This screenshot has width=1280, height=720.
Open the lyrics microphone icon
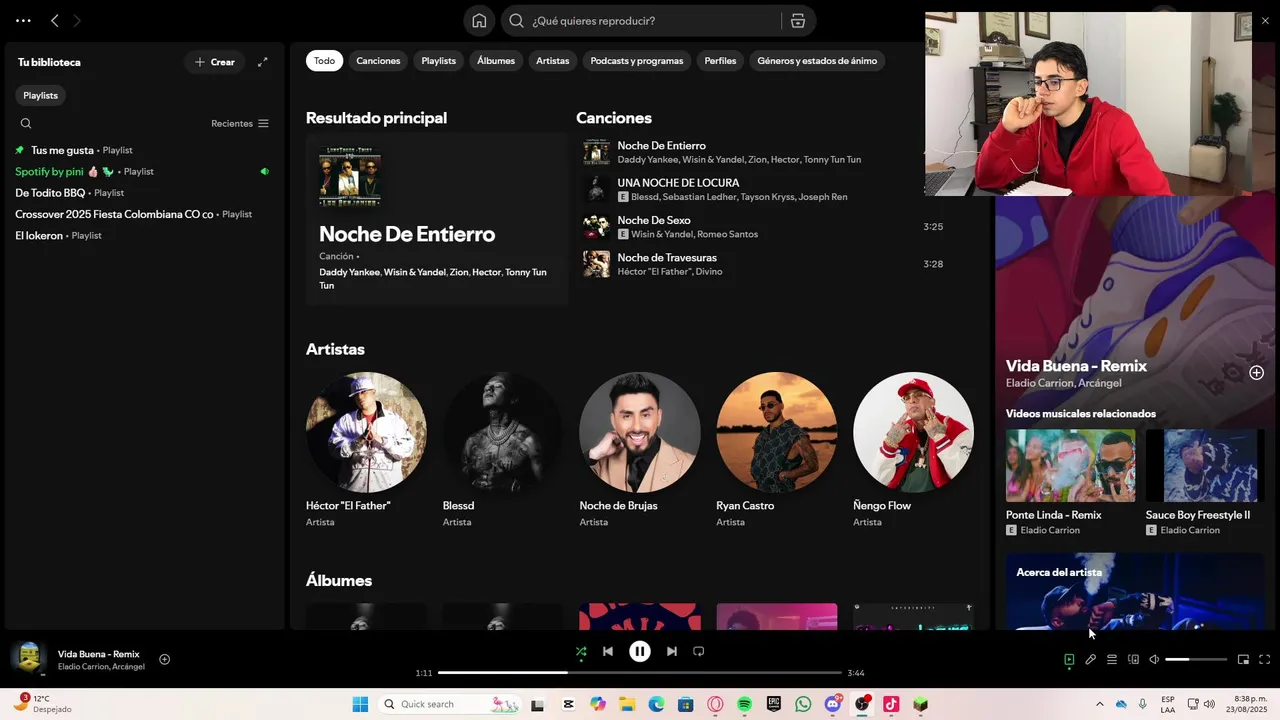[1090, 660]
